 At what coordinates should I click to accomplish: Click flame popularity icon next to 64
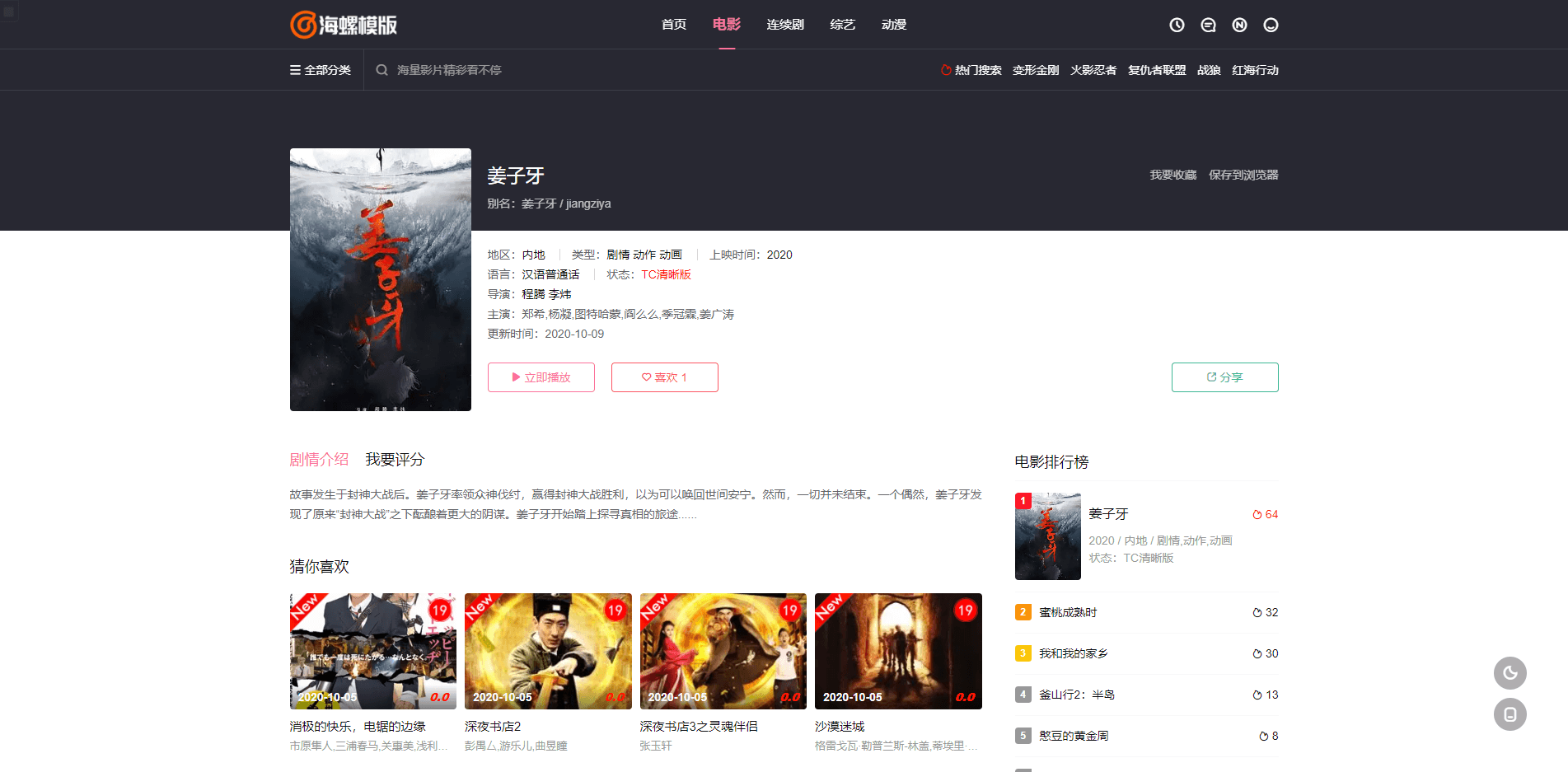[x=1257, y=514]
